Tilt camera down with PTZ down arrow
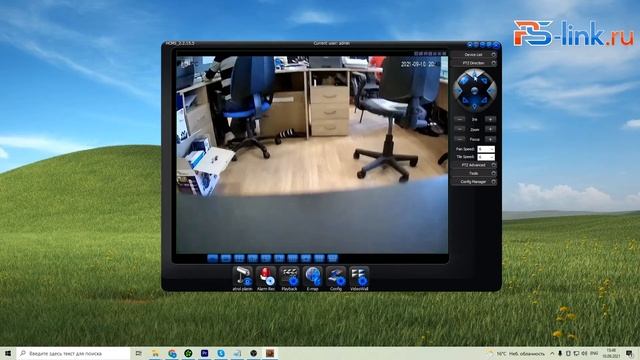This screenshot has width=640, height=360. tap(474, 107)
